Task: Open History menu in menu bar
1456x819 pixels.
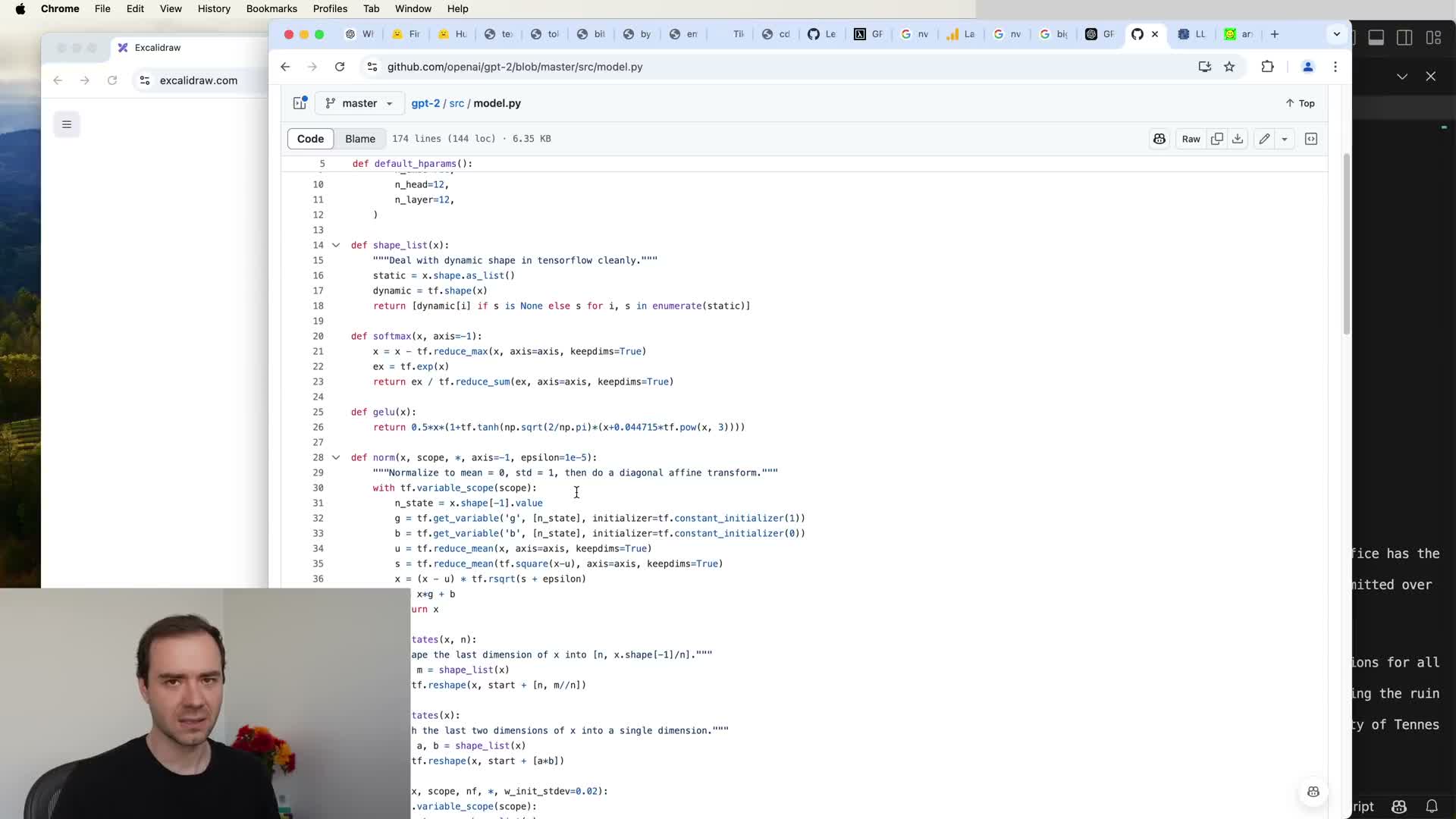Action: [x=214, y=8]
